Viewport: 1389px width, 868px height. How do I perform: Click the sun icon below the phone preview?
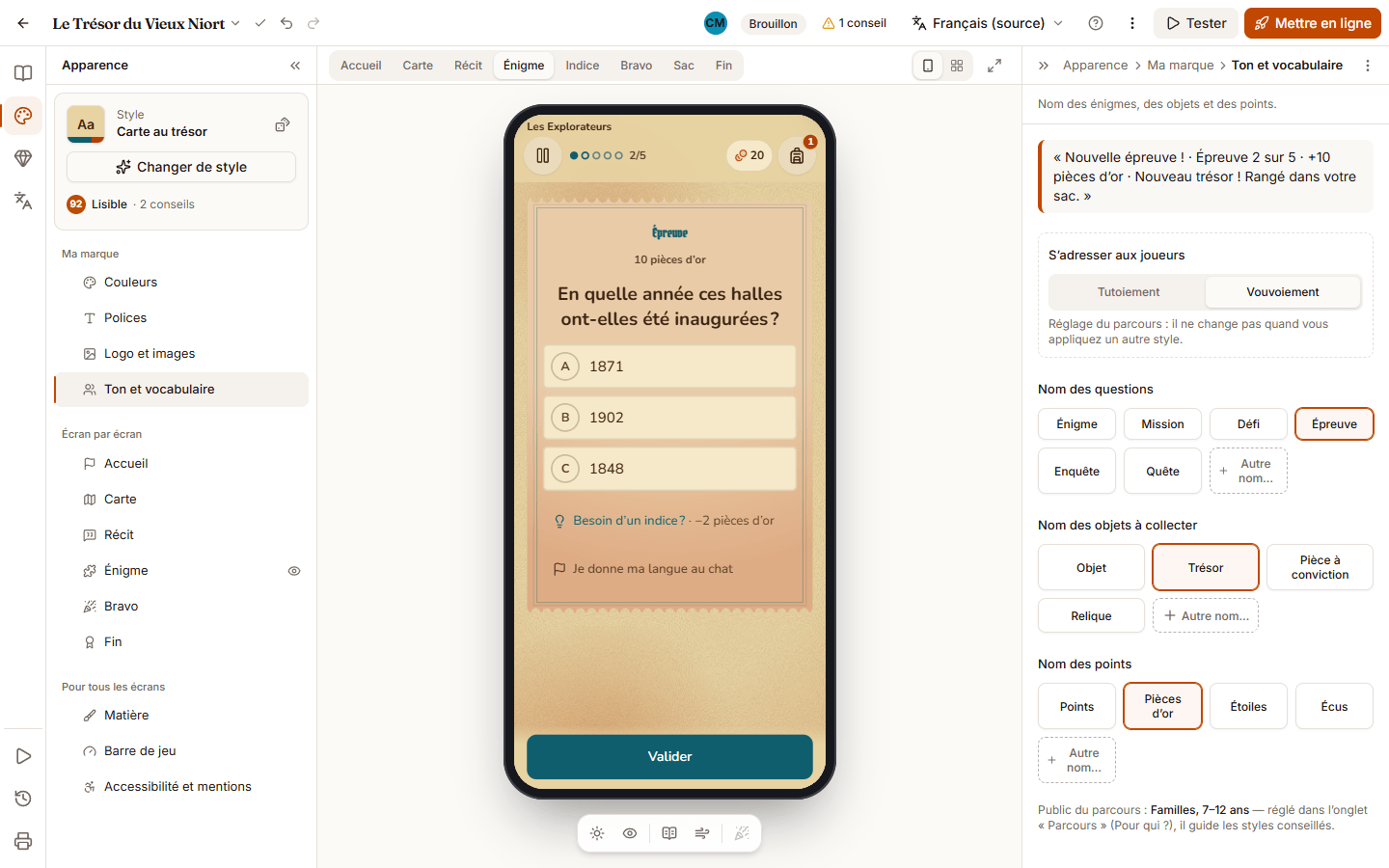(x=597, y=833)
